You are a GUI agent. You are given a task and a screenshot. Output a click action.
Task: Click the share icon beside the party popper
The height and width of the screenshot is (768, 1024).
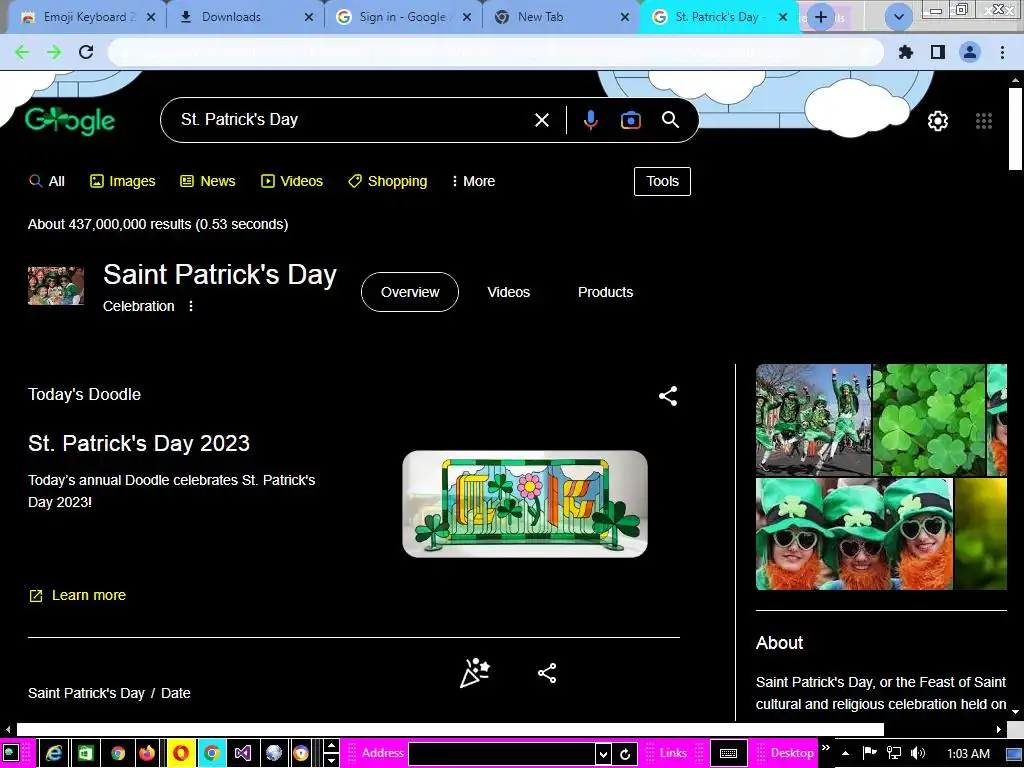pos(547,673)
